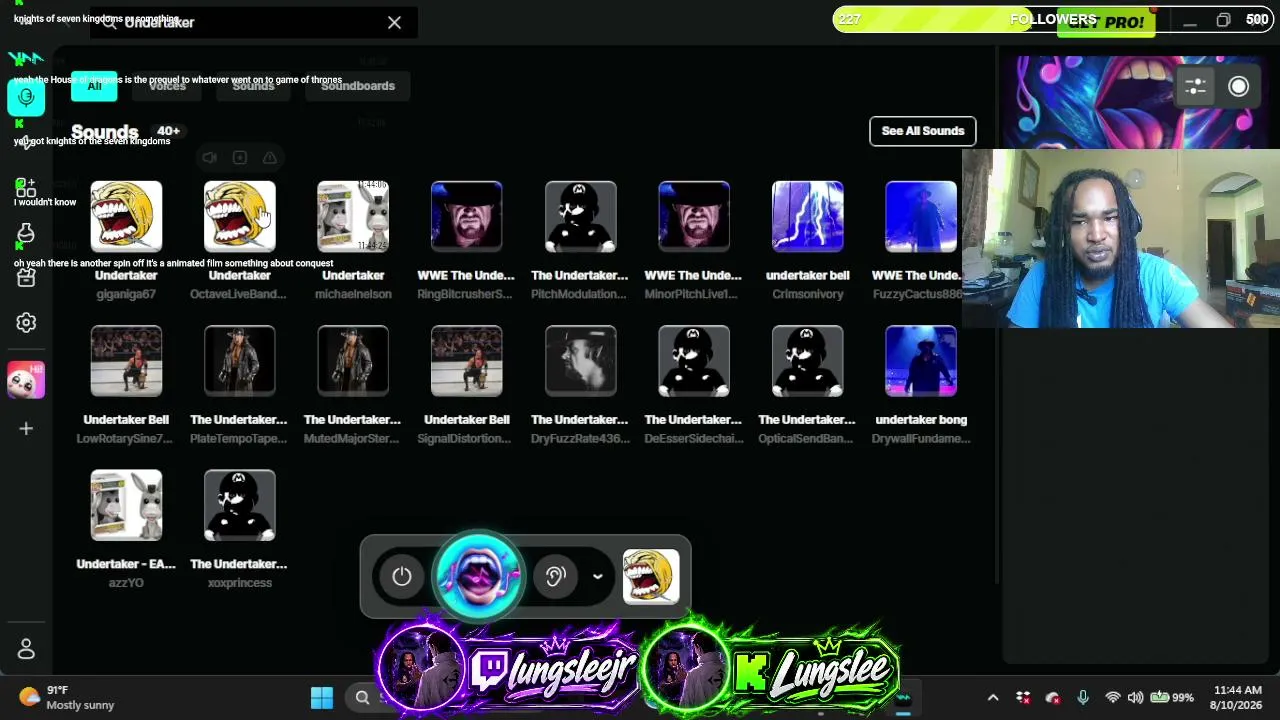Click the colorful mouth voice avatar button

(x=479, y=576)
